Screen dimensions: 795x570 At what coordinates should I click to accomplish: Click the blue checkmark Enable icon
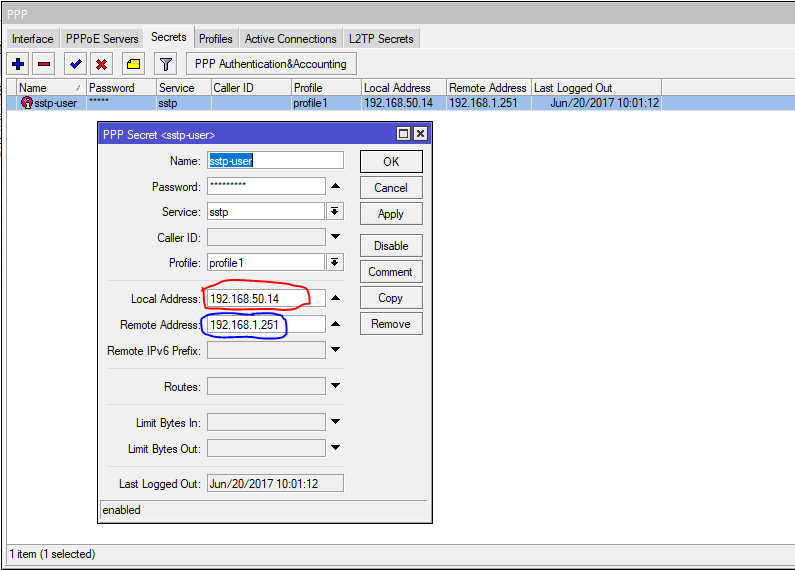(x=75, y=64)
